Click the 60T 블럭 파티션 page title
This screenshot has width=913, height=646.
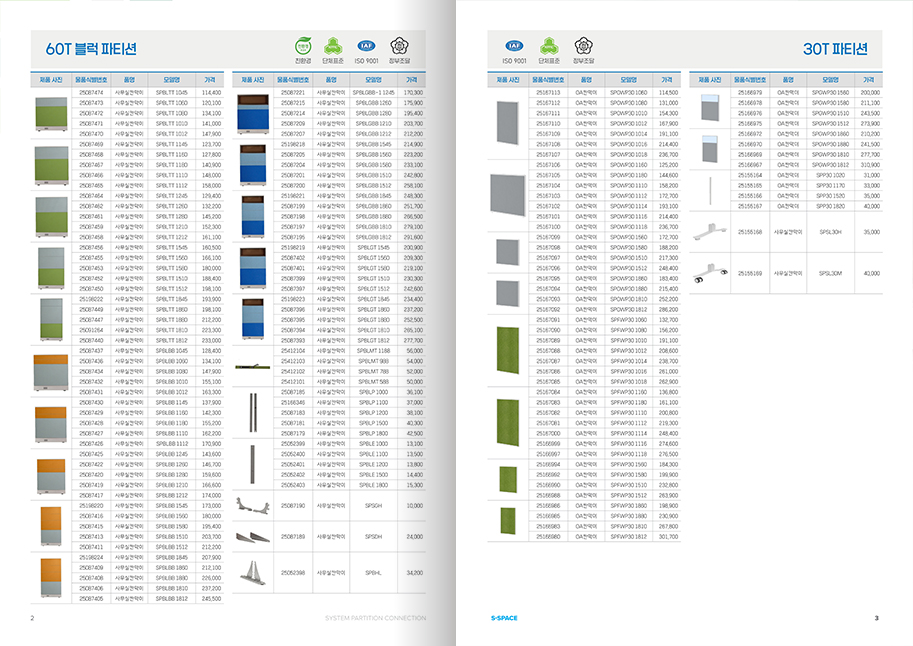pos(91,48)
